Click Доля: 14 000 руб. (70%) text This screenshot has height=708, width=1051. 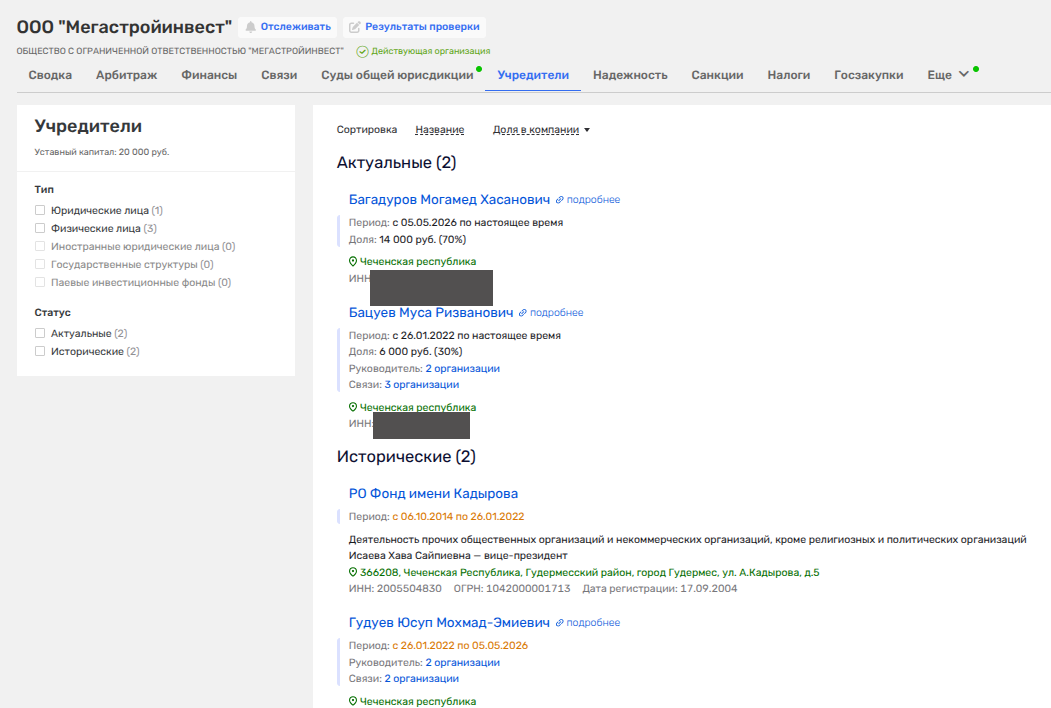pos(408,239)
